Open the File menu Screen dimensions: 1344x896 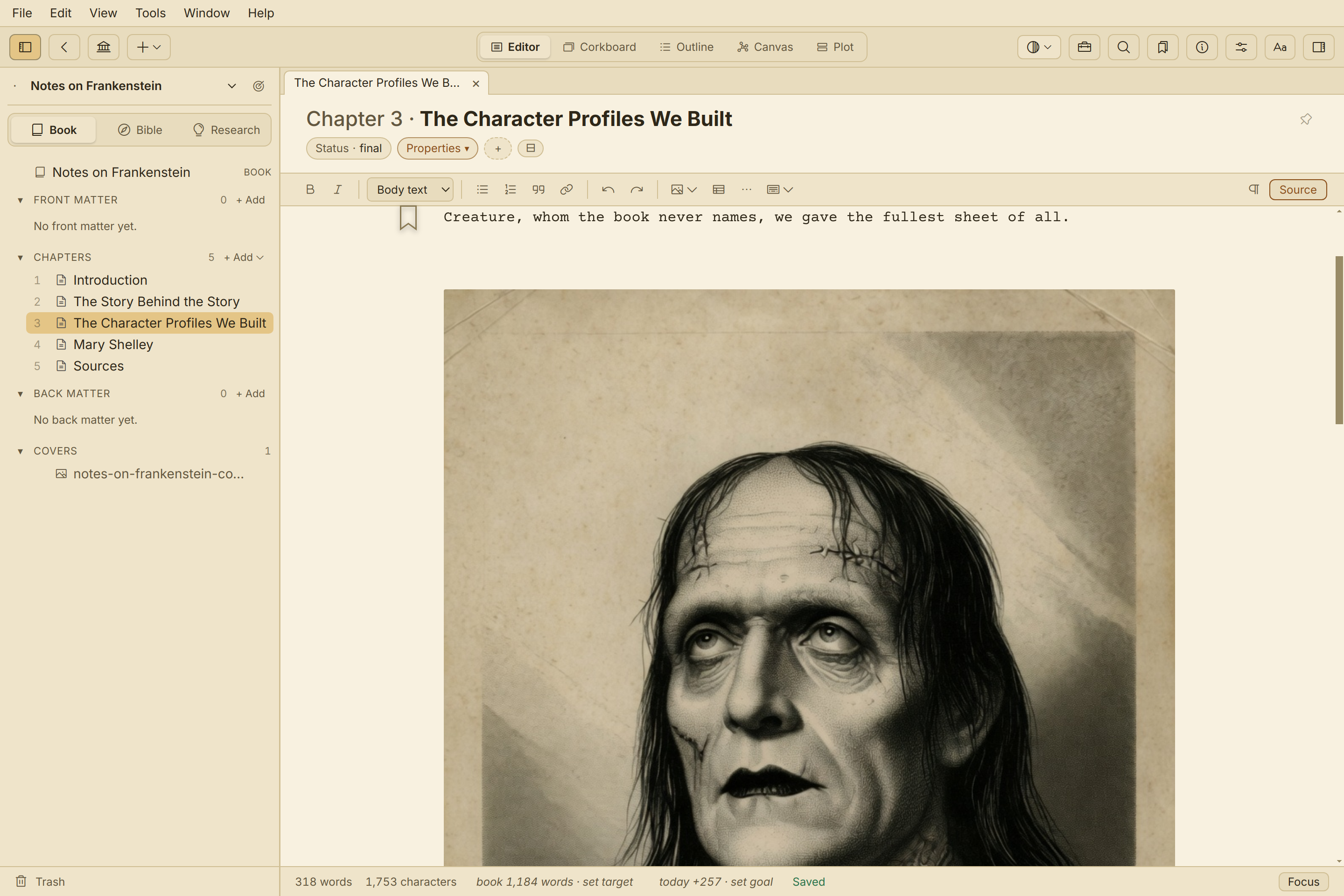coord(22,13)
